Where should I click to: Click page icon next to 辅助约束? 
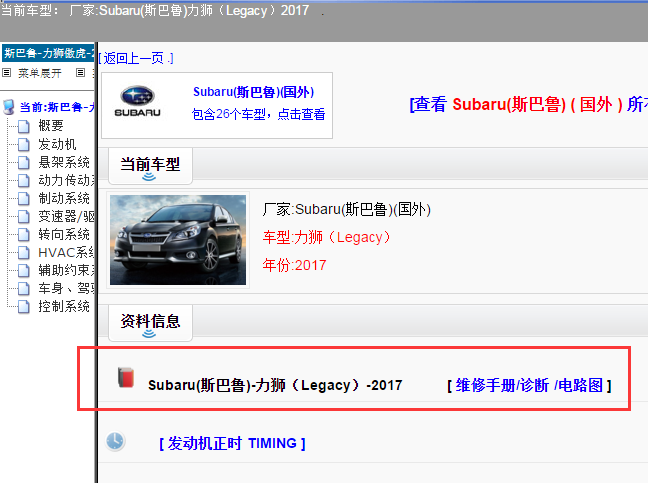click(24, 271)
